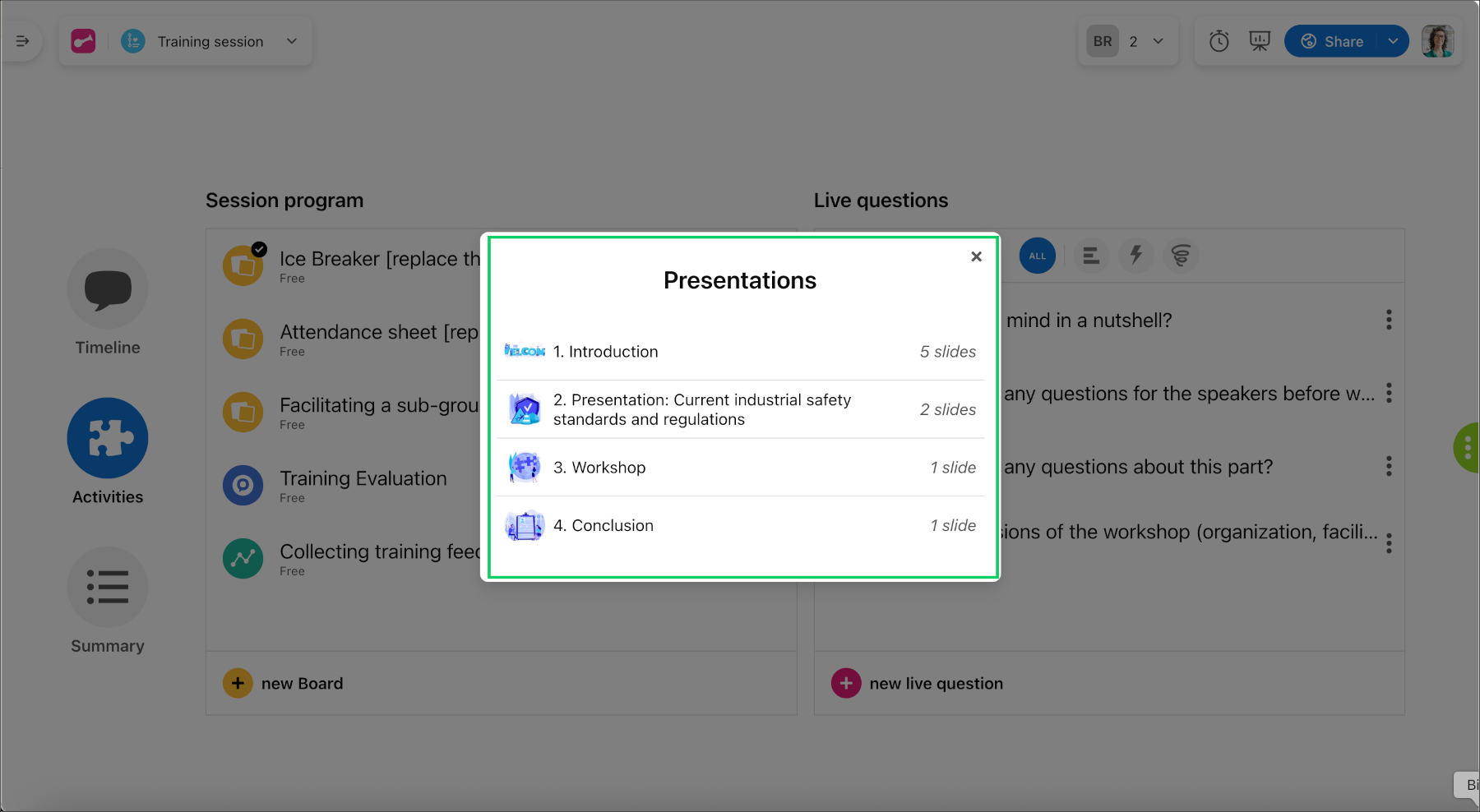This screenshot has width=1480, height=812.
Task: Open 'any questions about this part?' live question
Action: 1138,467
